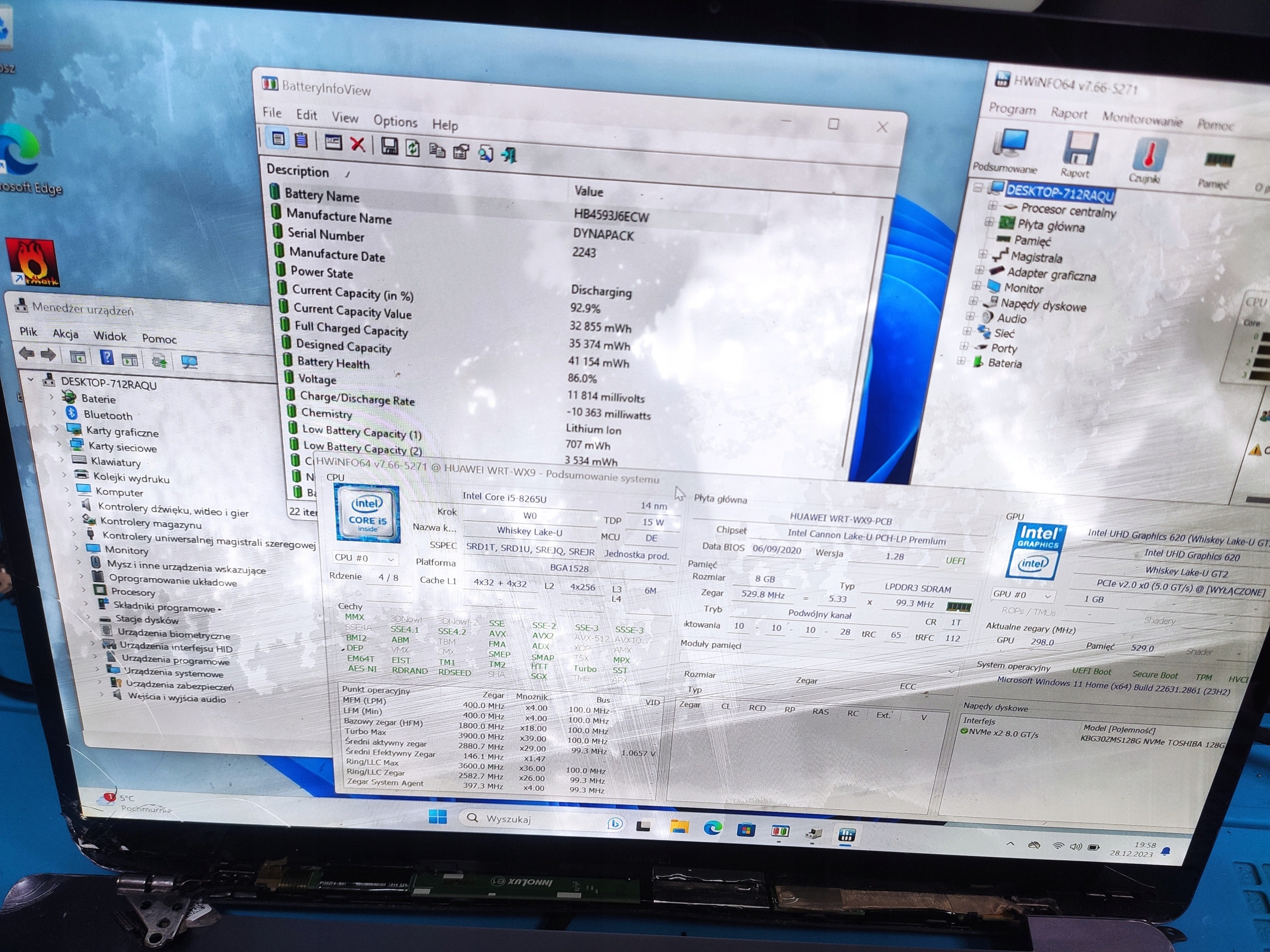Image resolution: width=1270 pixels, height=952 pixels.
Task: Click the red X icon in BatteryInfoView toolbar
Action: click(358, 145)
